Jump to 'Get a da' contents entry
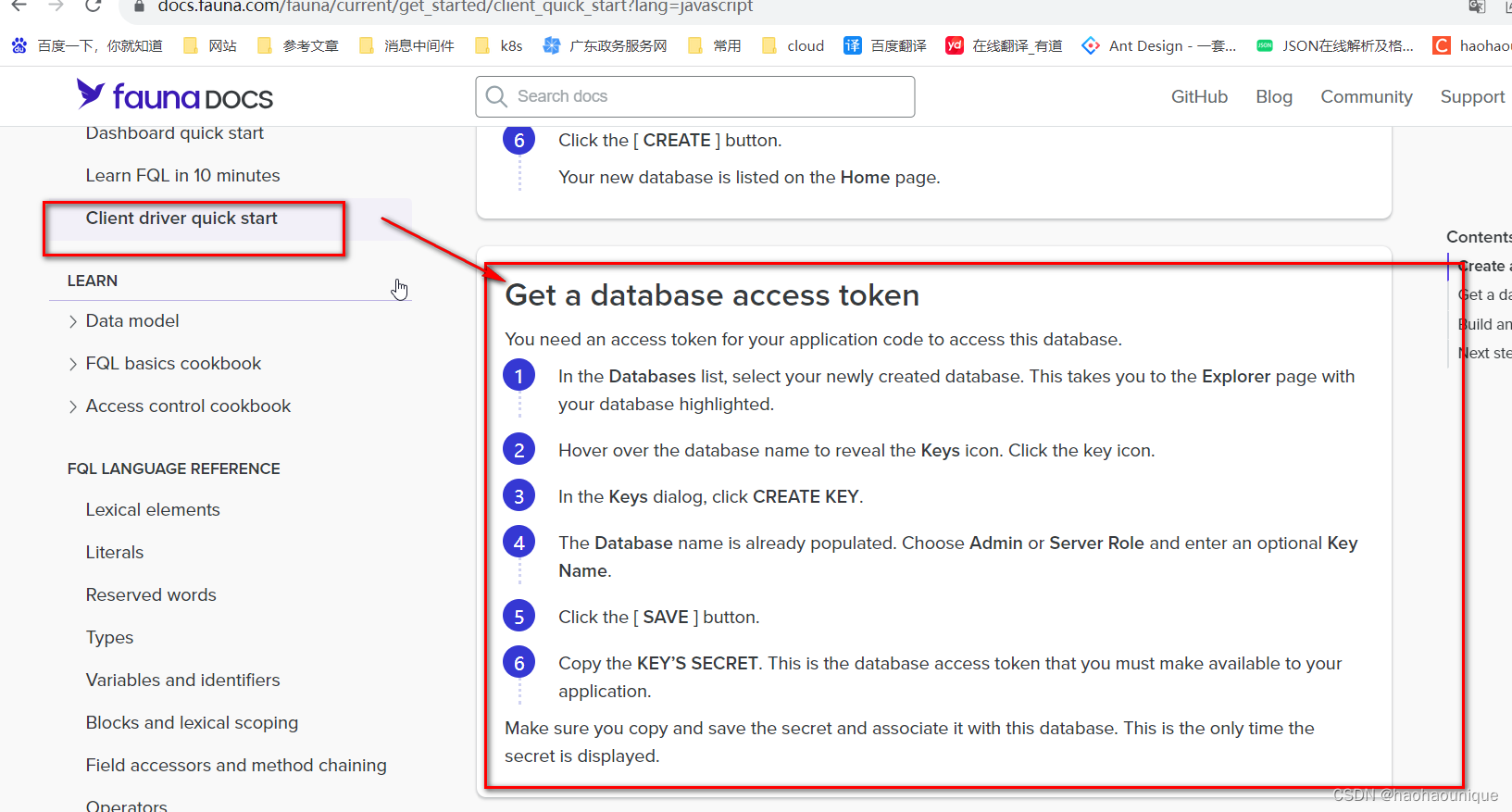This screenshot has width=1512, height=812. tap(1484, 294)
